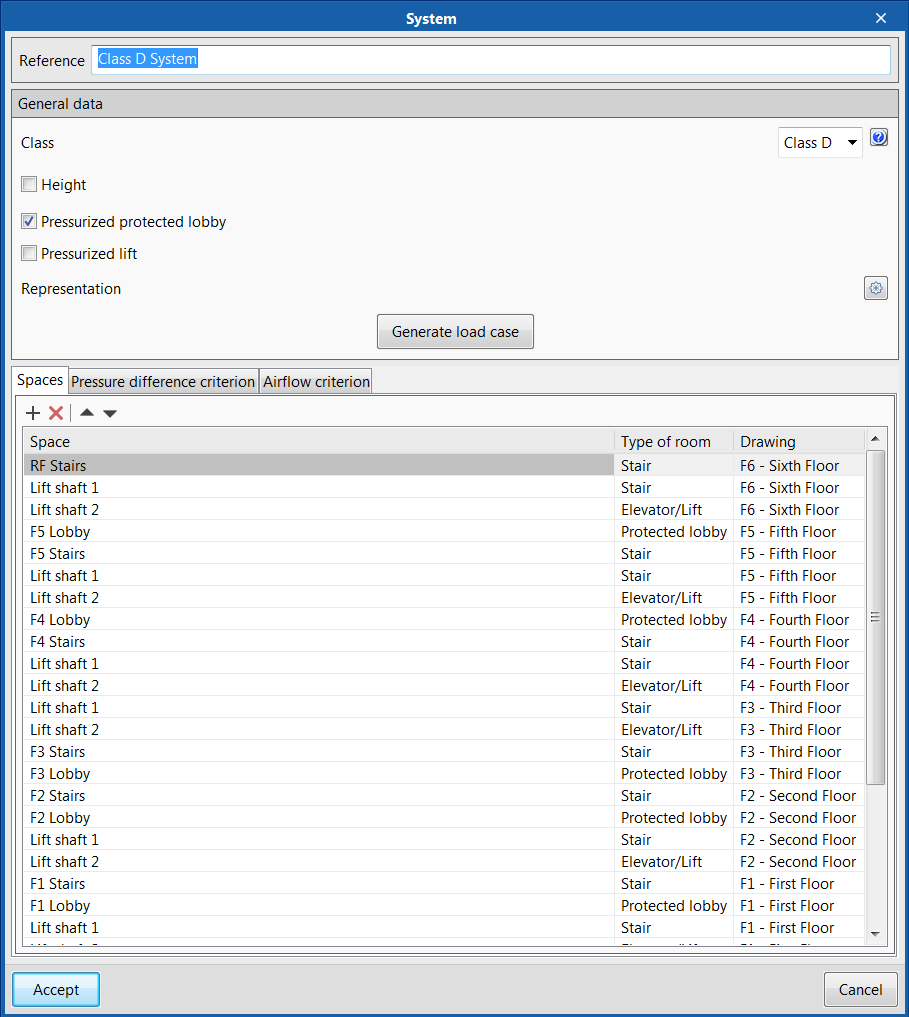Switch to Airflow criterion tab

pyautogui.click(x=316, y=381)
